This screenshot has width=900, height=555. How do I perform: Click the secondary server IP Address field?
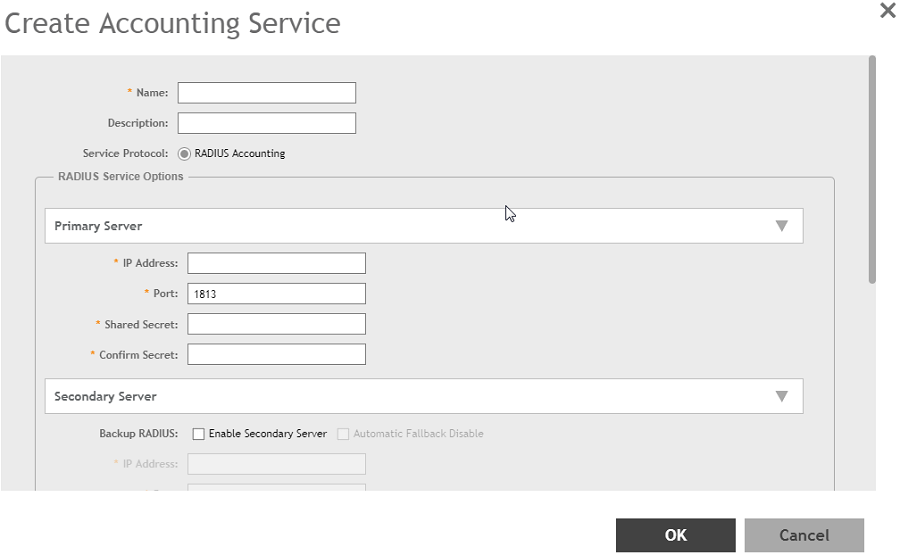pyautogui.click(x=276, y=464)
